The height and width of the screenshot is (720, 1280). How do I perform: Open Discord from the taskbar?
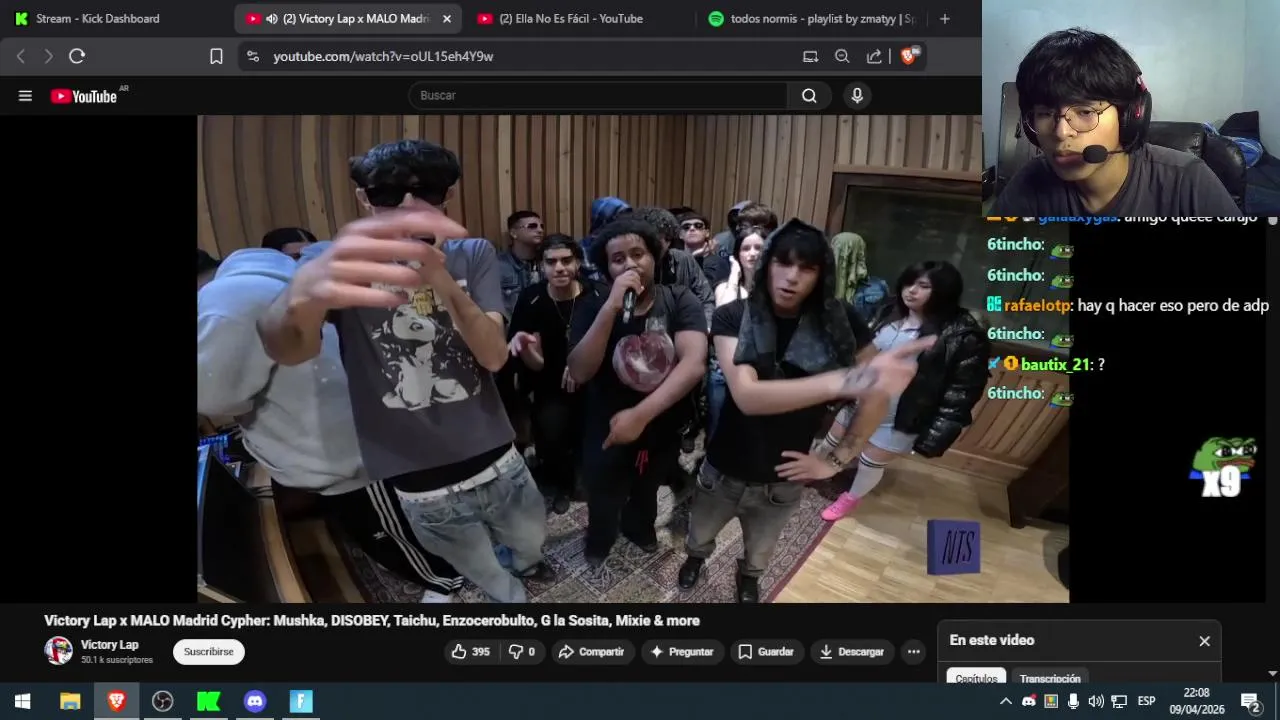255,701
